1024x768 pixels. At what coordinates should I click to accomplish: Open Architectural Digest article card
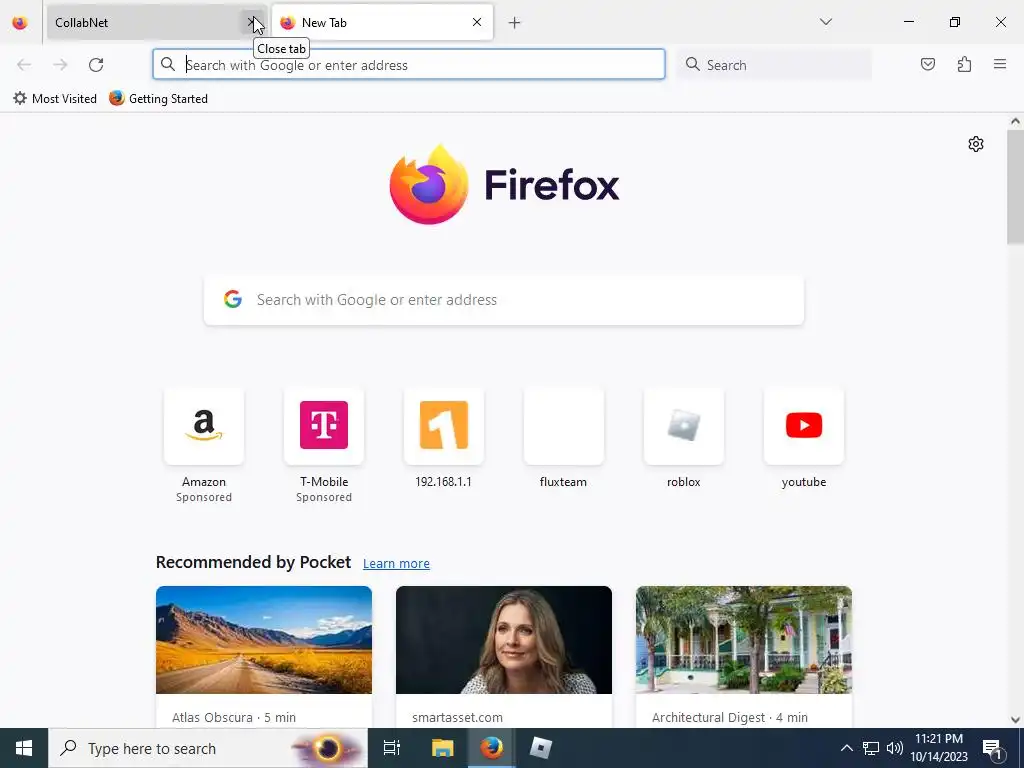click(x=744, y=657)
